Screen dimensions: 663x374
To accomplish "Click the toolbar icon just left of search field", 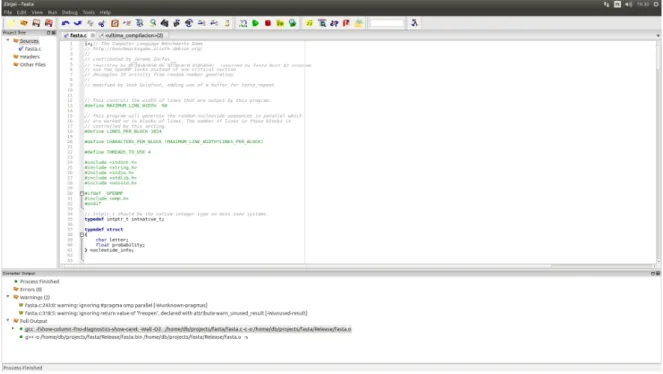I will coord(359,23).
